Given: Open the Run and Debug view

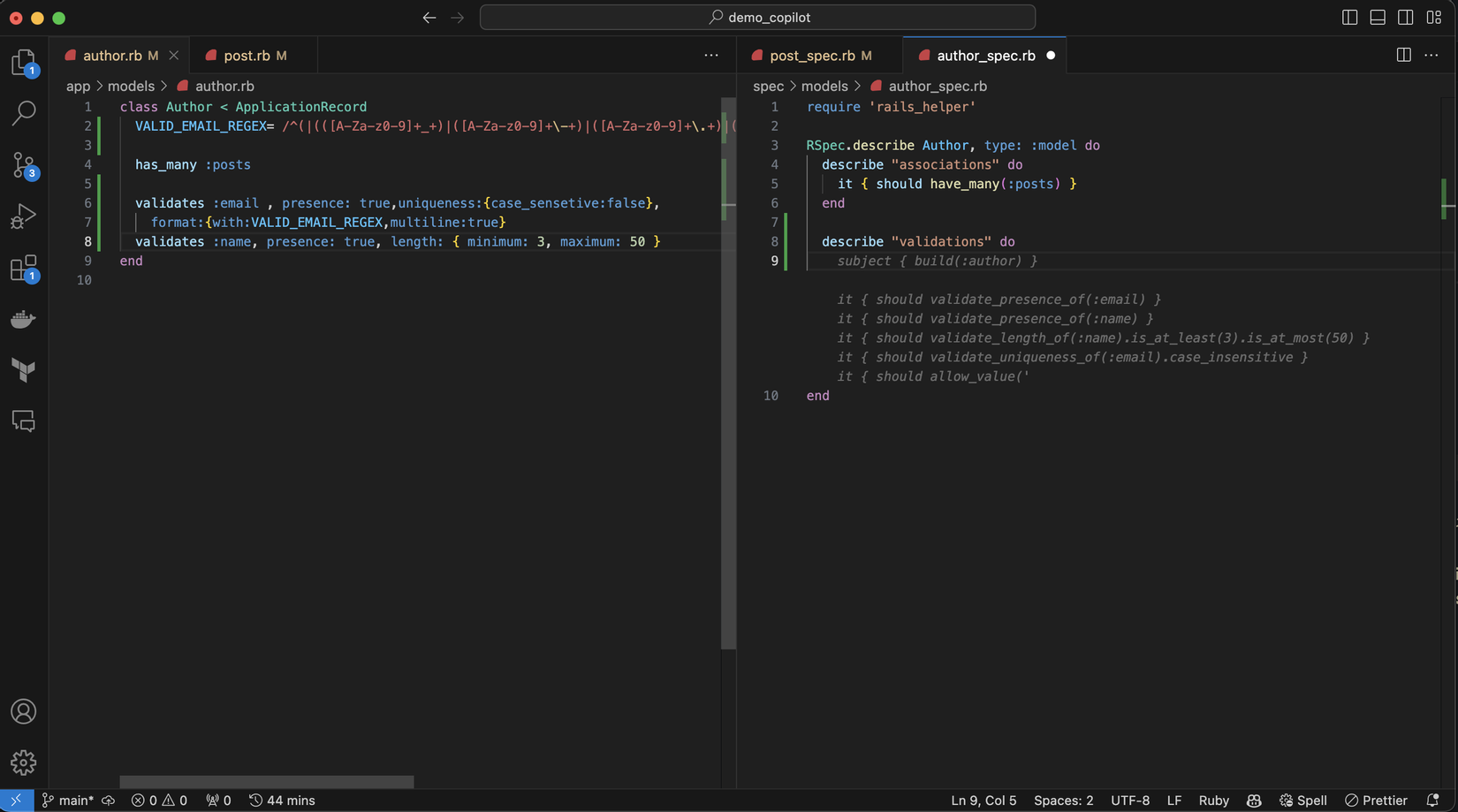Looking at the screenshot, I should pyautogui.click(x=24, y=216).
